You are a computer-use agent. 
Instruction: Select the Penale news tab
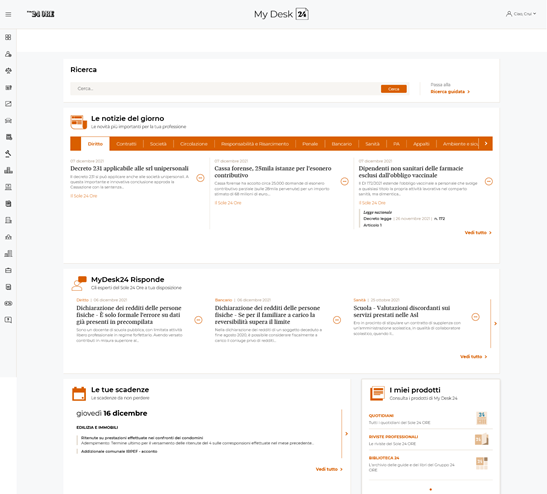310,144
